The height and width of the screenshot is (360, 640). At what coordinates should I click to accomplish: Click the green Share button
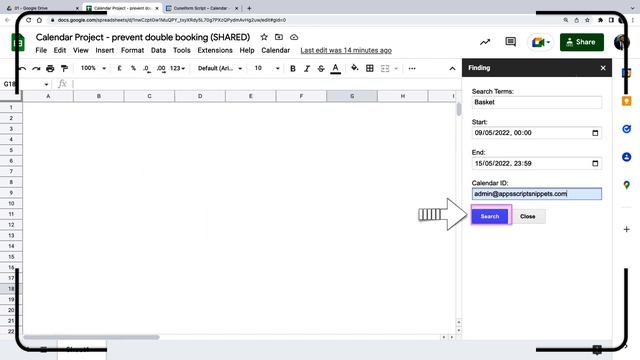point(582,42)
